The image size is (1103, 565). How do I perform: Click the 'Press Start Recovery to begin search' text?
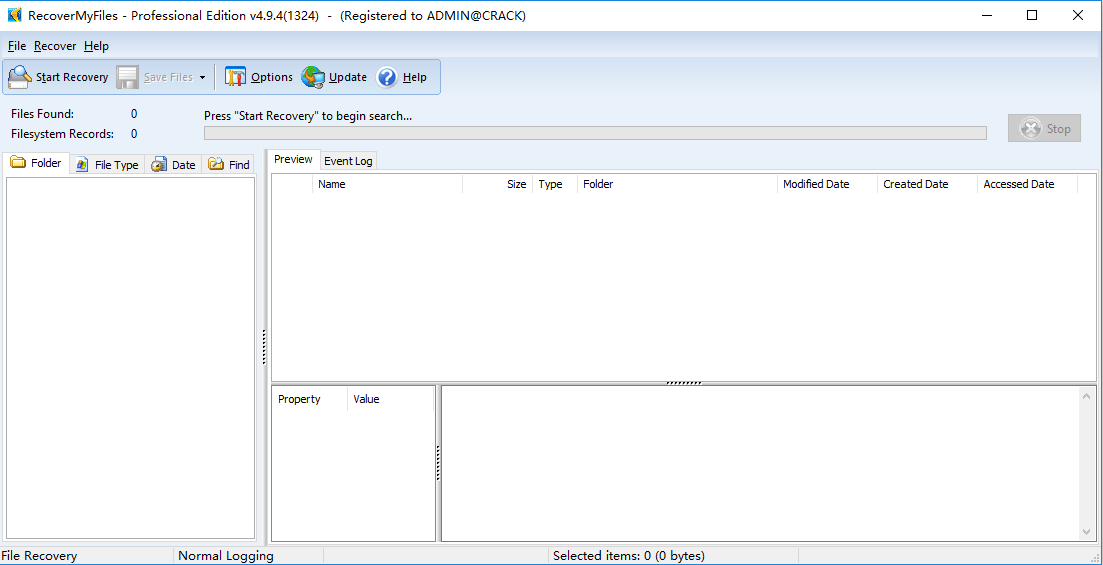[x=308, y=116]
